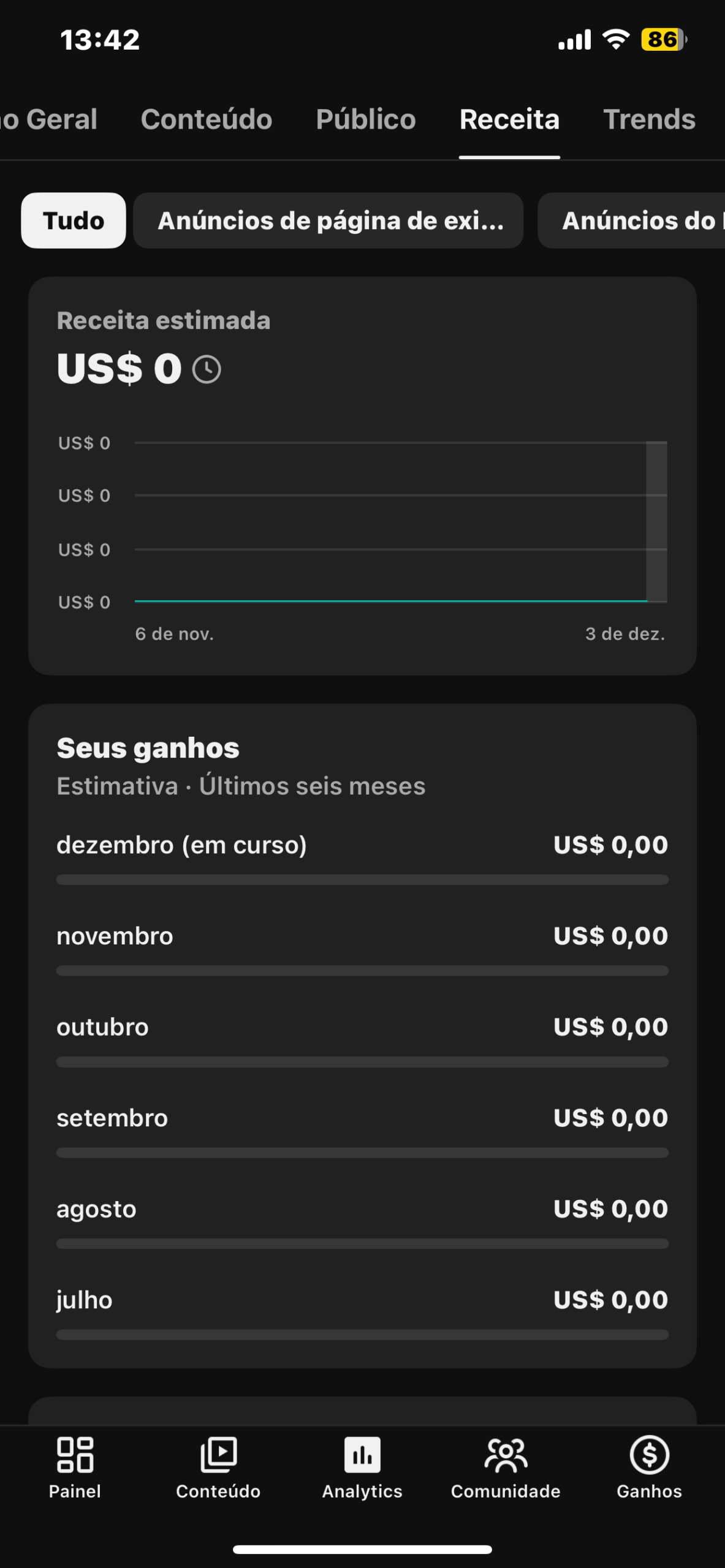Tap the clock icon beside US$ 0

coord(207,370)
